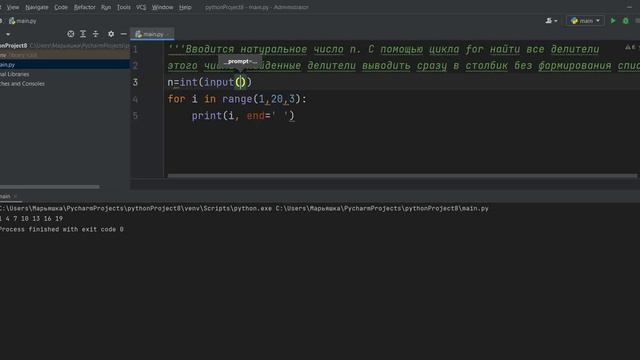This screenshot has width=640, height=360.
Task: Select the pythonProject8 root folder in tree
Action: (x=65, y=46)
